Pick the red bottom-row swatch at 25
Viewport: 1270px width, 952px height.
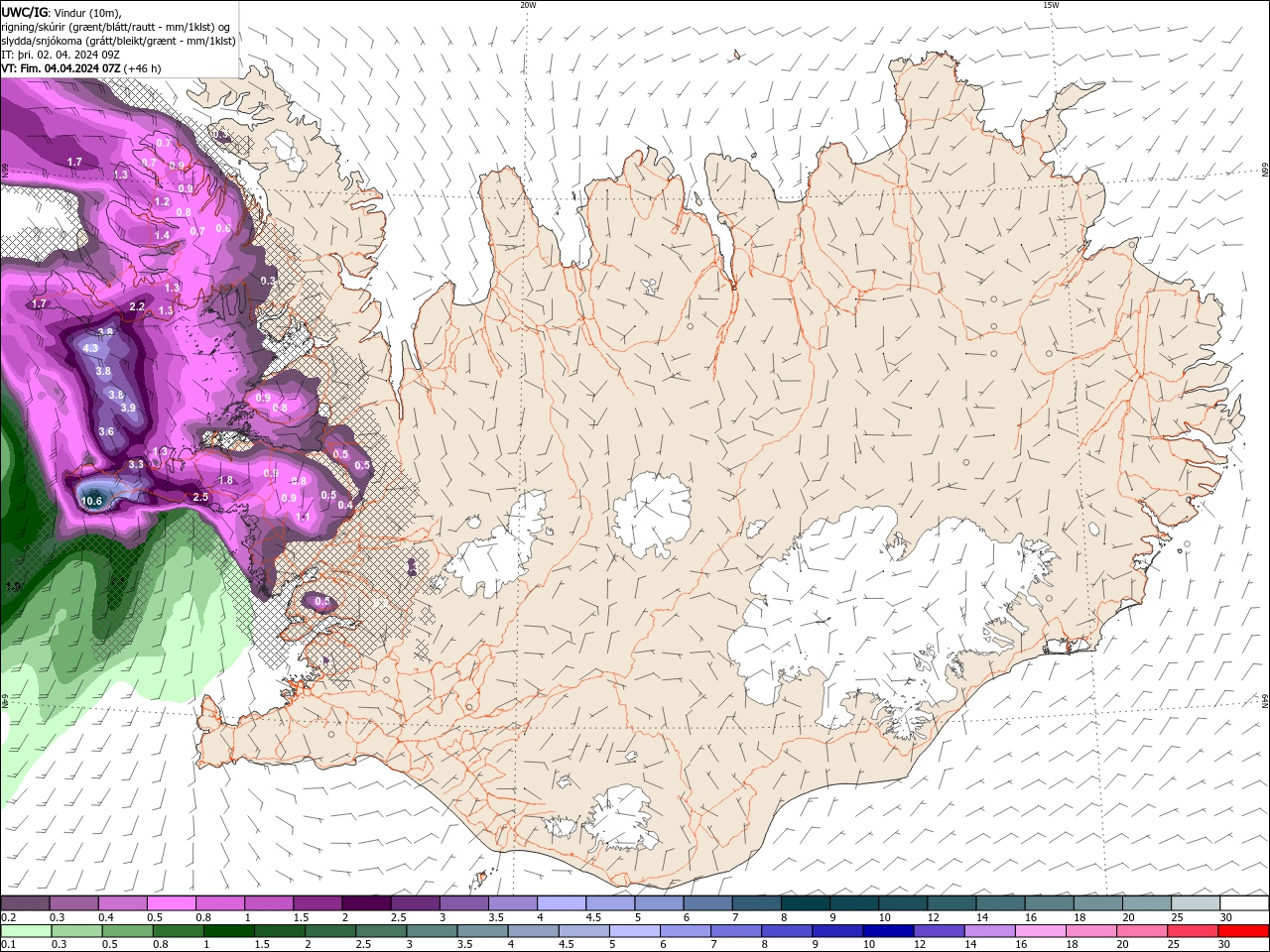tap(1194, 931)
